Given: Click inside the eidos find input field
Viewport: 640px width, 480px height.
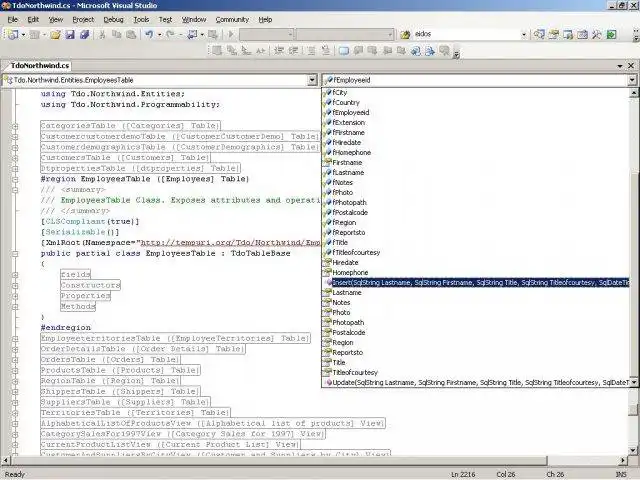Looking at the screenshot, I should [x=465, y=34].
